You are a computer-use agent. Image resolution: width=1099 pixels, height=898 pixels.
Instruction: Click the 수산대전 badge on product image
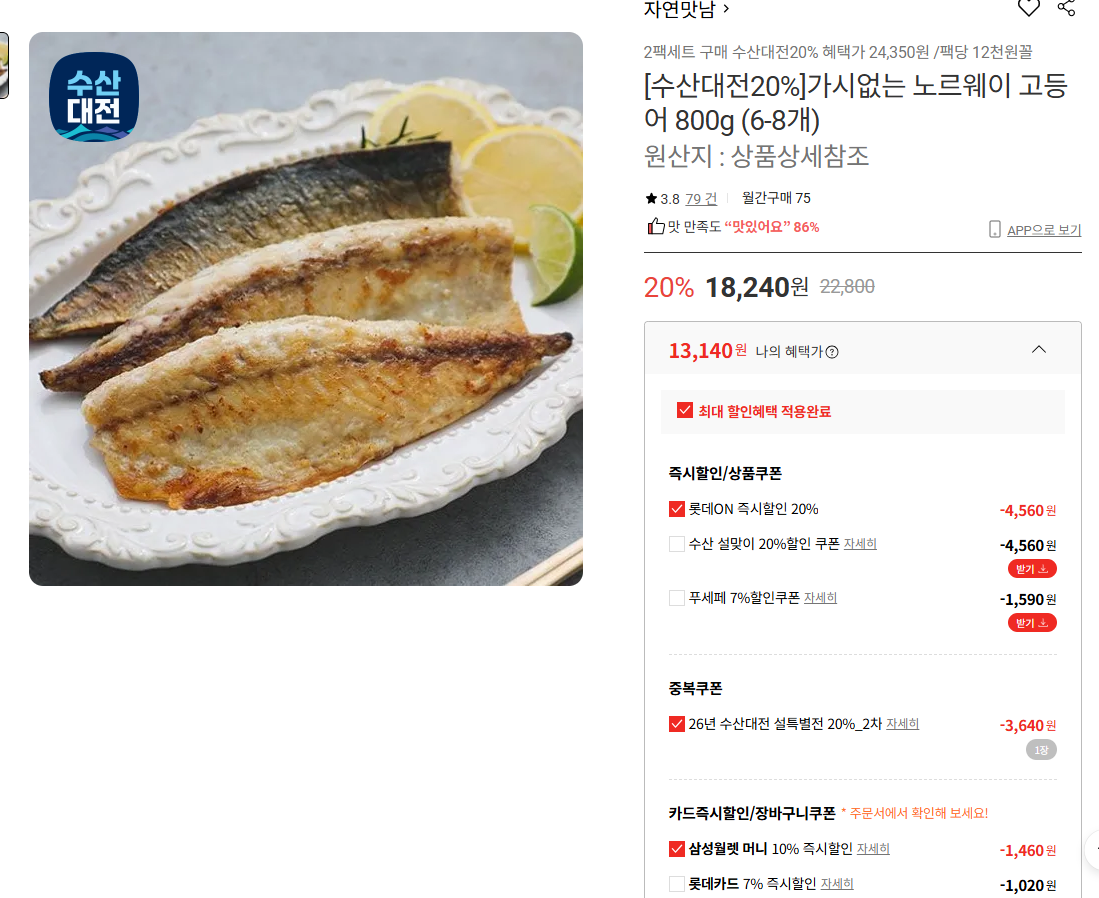click(x=94, y=97)
